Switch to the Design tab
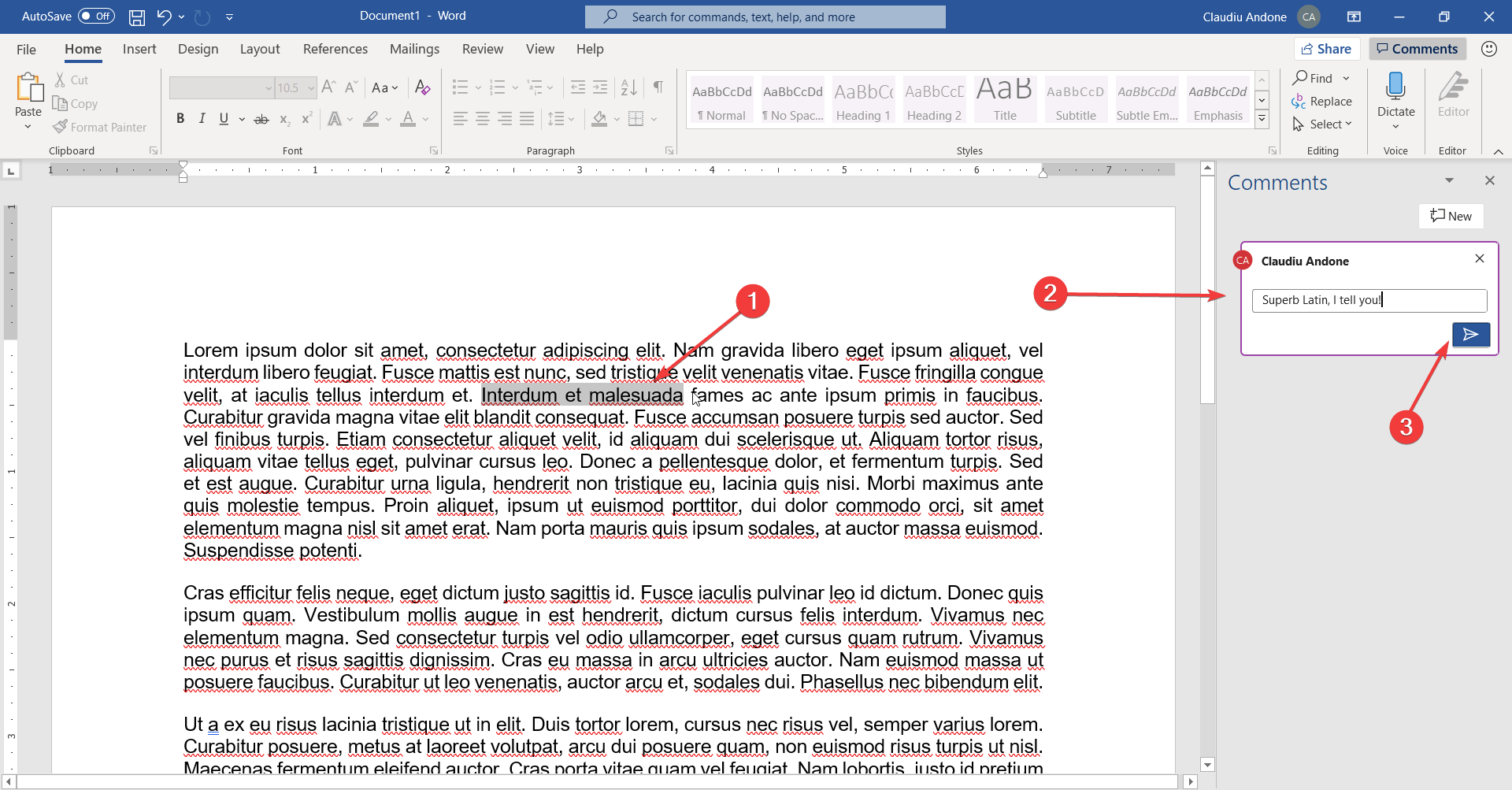Viewport: 1512px width, 790px height. click(198, 49)
